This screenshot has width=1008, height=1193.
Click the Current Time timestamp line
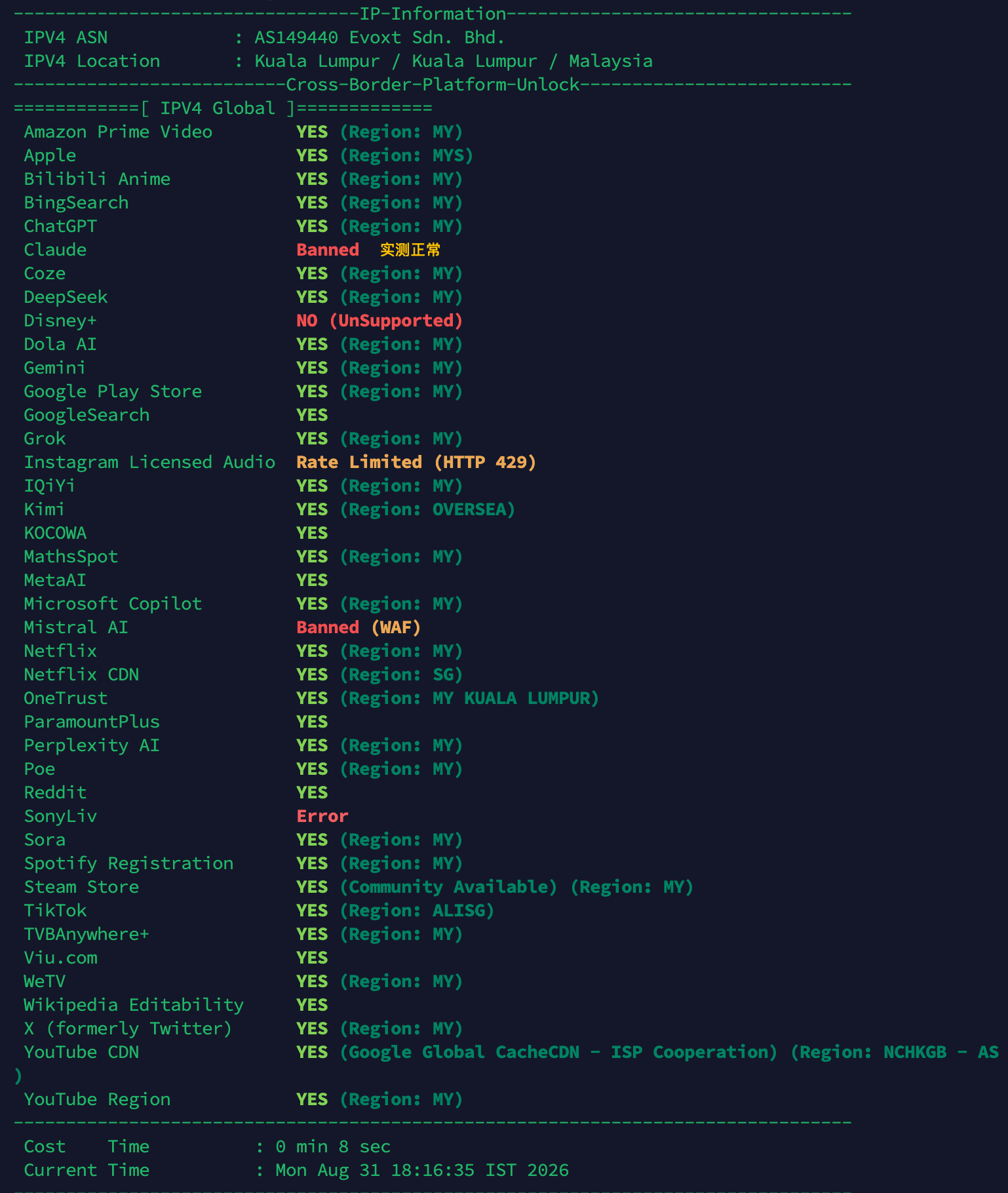(x=296, y=1170)
